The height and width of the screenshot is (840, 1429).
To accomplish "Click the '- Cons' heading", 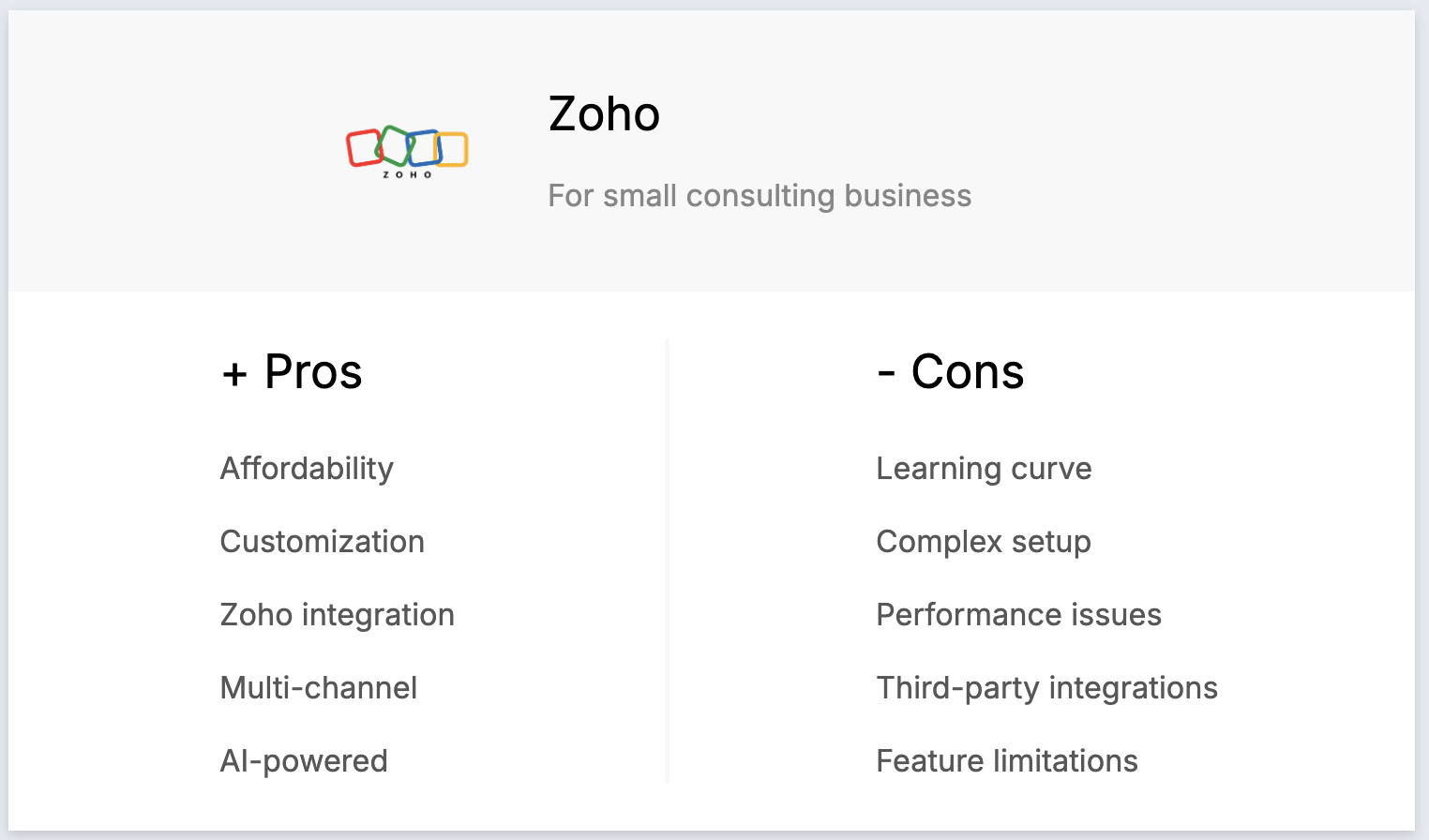I will [950, 372].
